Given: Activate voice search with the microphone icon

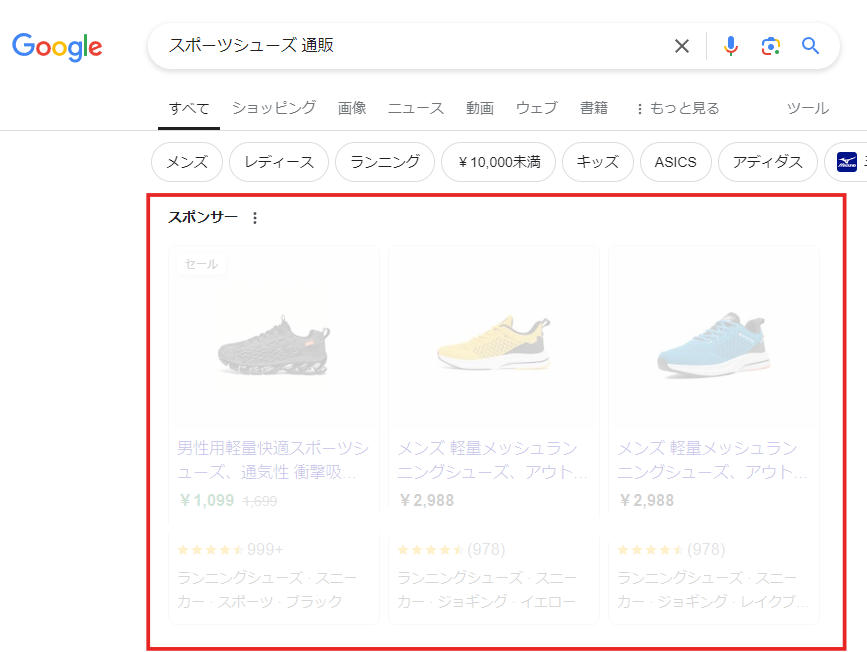Looking at the screenshot, I should pyautogui.click(x=731, y=46).
